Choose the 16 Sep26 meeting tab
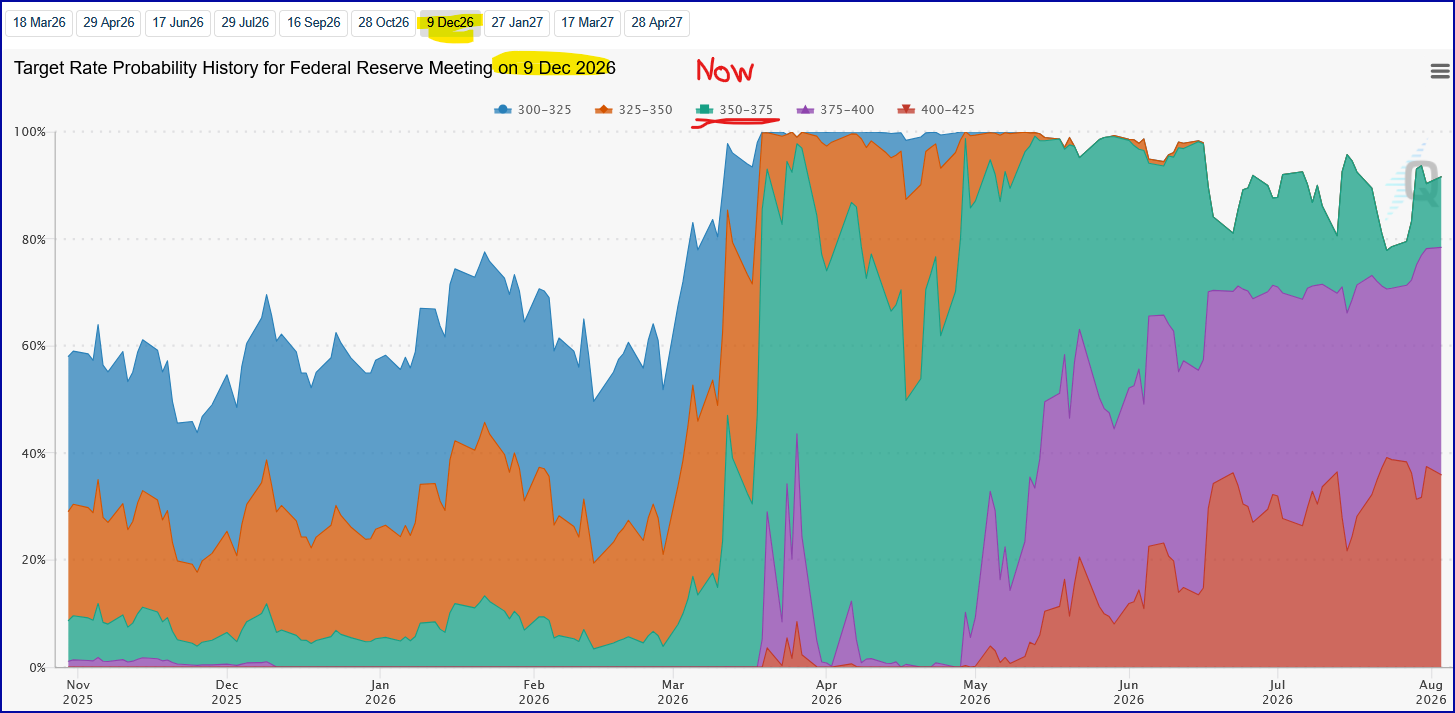This screenshot has height=713, width=1455. click(313, 23)
